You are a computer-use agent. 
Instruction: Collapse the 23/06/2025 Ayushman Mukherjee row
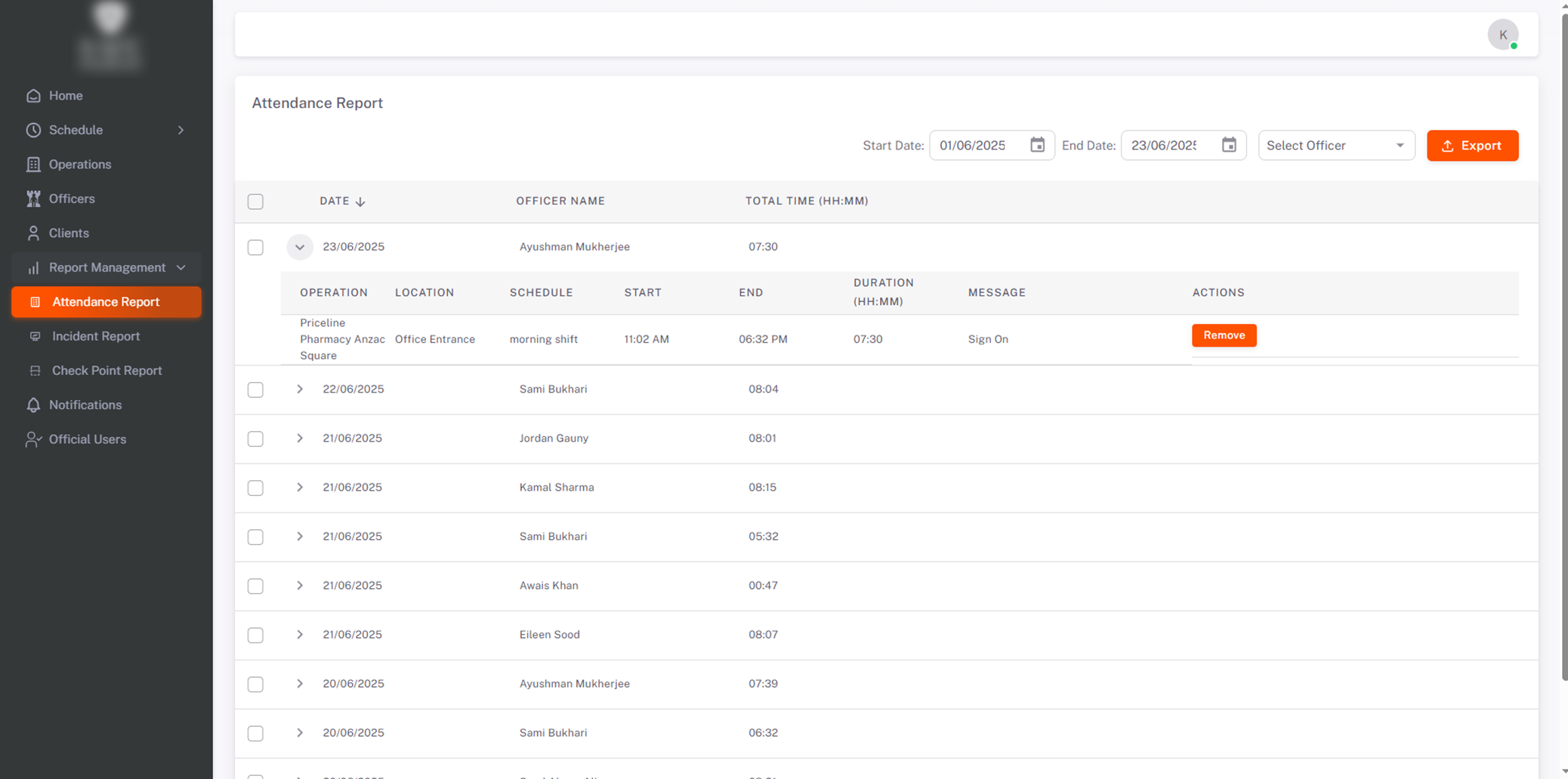coord(300,247)
